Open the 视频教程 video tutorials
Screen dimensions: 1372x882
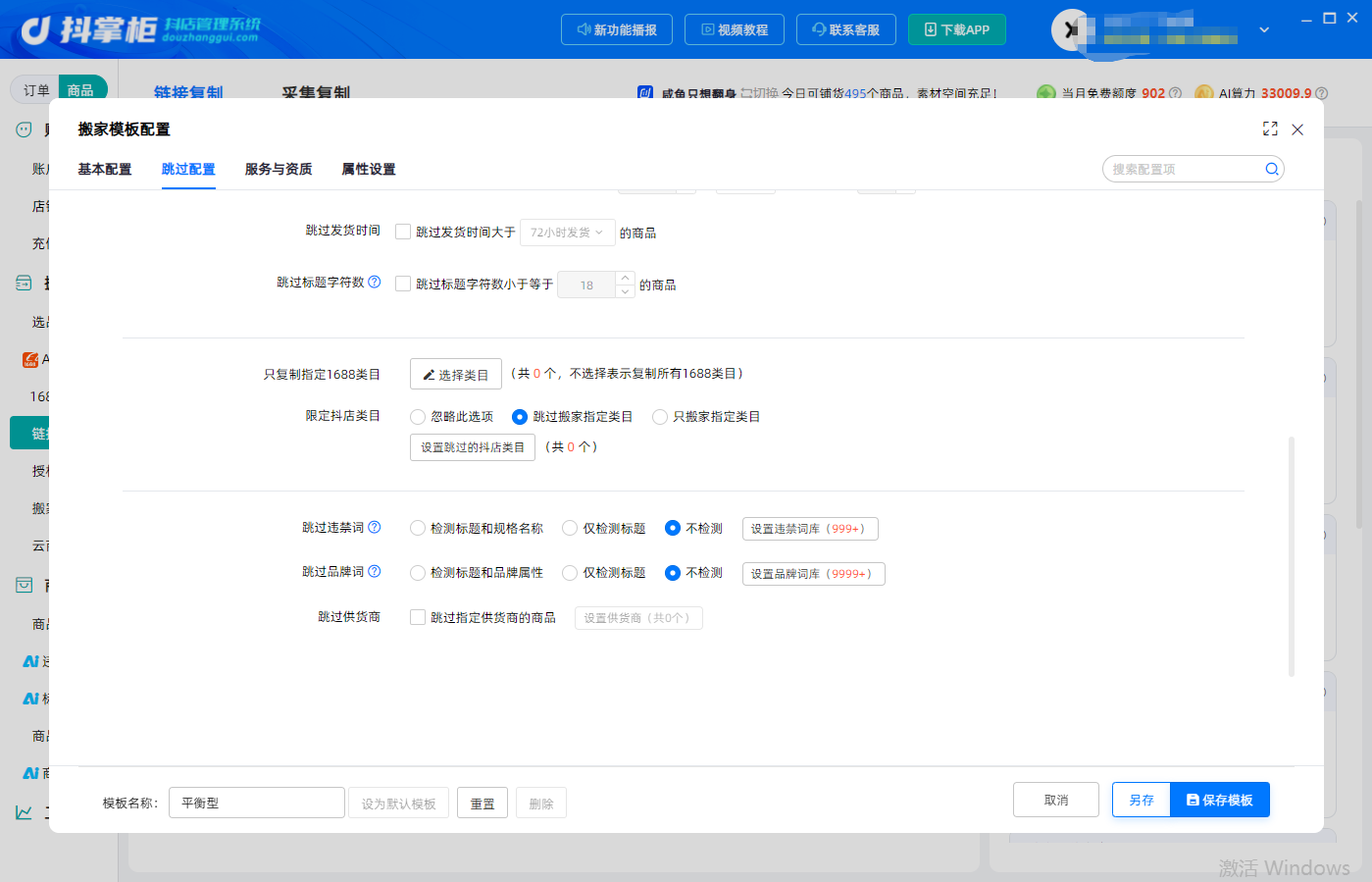pyautogui.click(x=735, y=29)
